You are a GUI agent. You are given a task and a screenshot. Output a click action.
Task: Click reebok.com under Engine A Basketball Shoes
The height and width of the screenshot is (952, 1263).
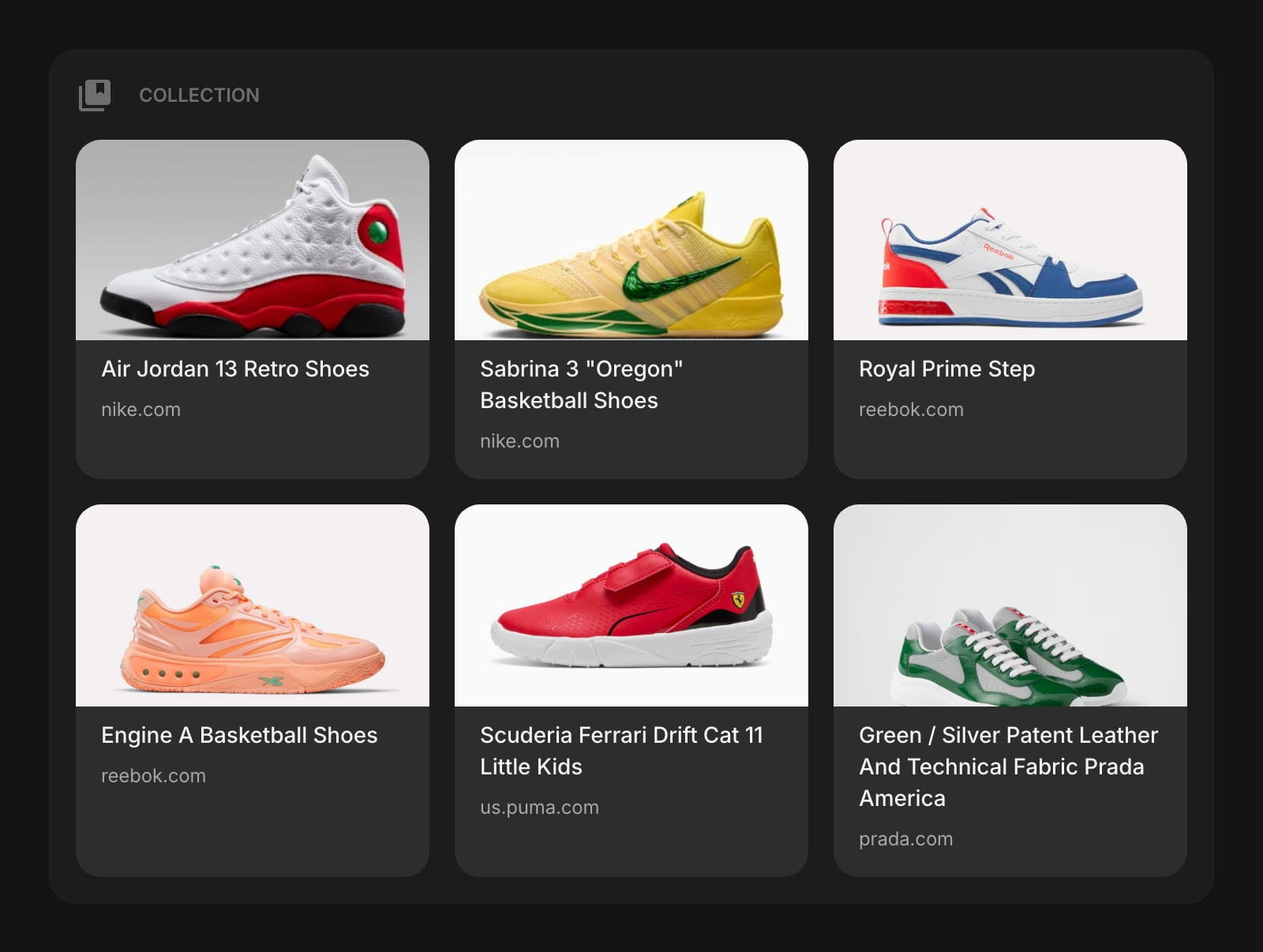(x=153, y=776)
